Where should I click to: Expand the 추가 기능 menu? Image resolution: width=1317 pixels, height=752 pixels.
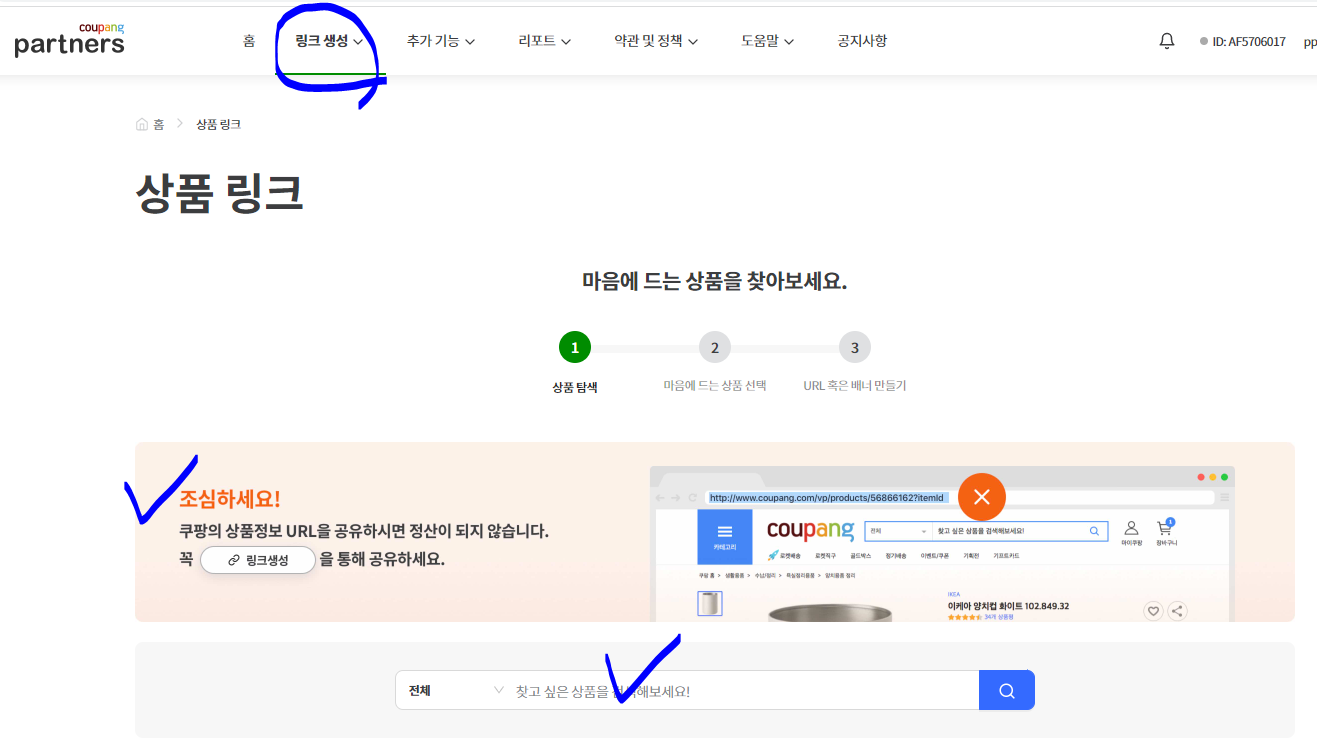point(441,41)
